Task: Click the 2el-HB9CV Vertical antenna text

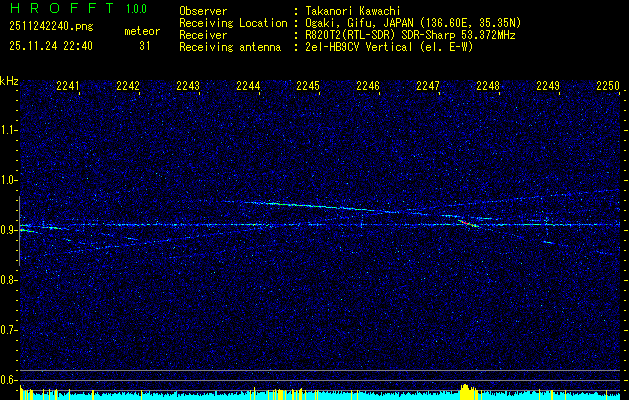Action: pyautogui.click(x=387, y=47)
